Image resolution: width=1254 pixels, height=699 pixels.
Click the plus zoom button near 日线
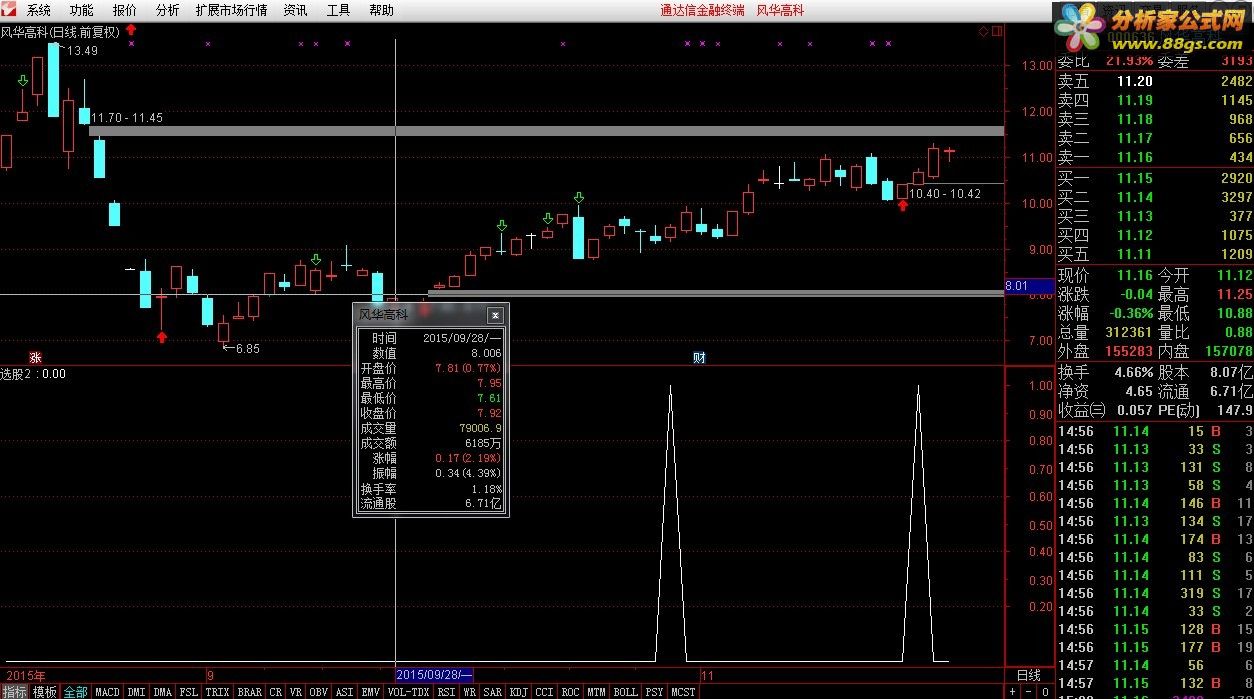point(1012,691)
